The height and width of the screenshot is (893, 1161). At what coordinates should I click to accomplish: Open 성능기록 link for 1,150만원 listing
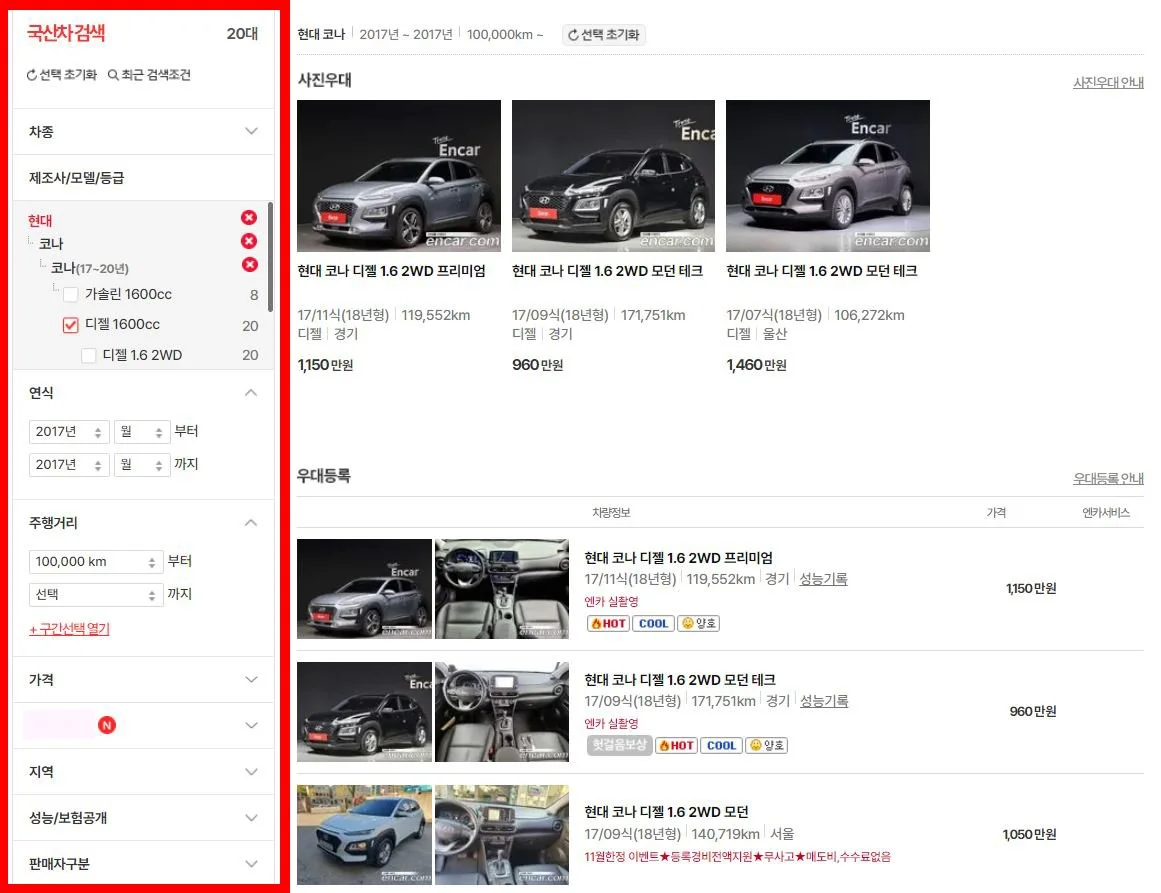(823, 579)
